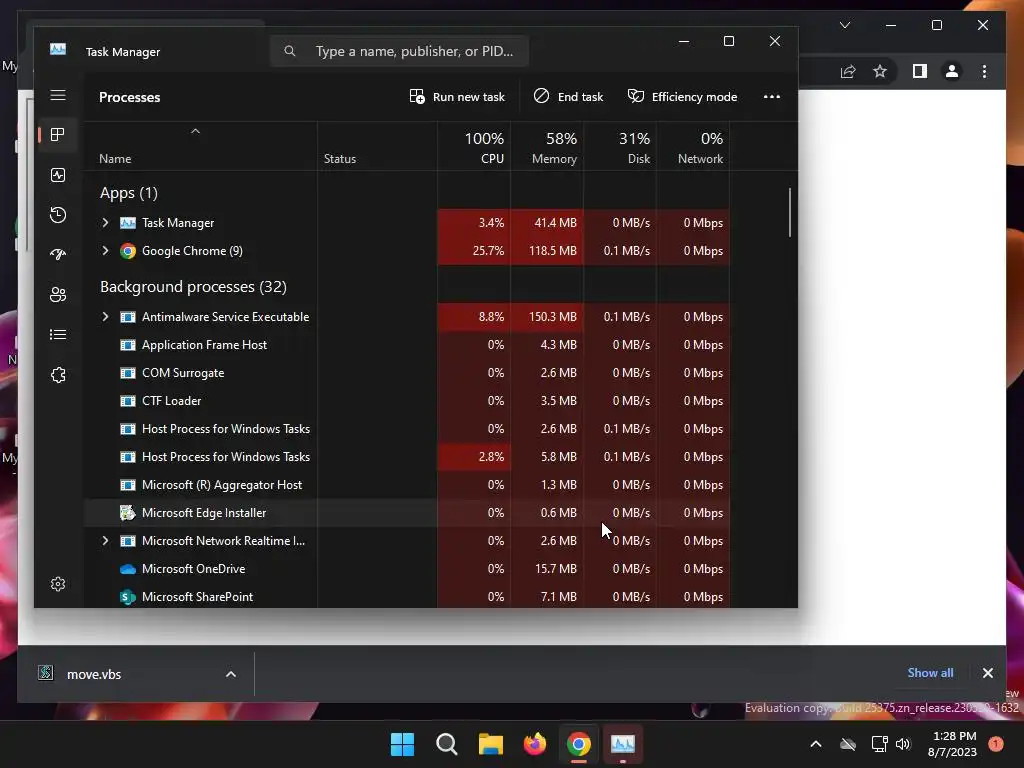This screenshot has height=768, width=1024.
Task: Open File Explorer from the taskbar
Action: pos(490,744)
